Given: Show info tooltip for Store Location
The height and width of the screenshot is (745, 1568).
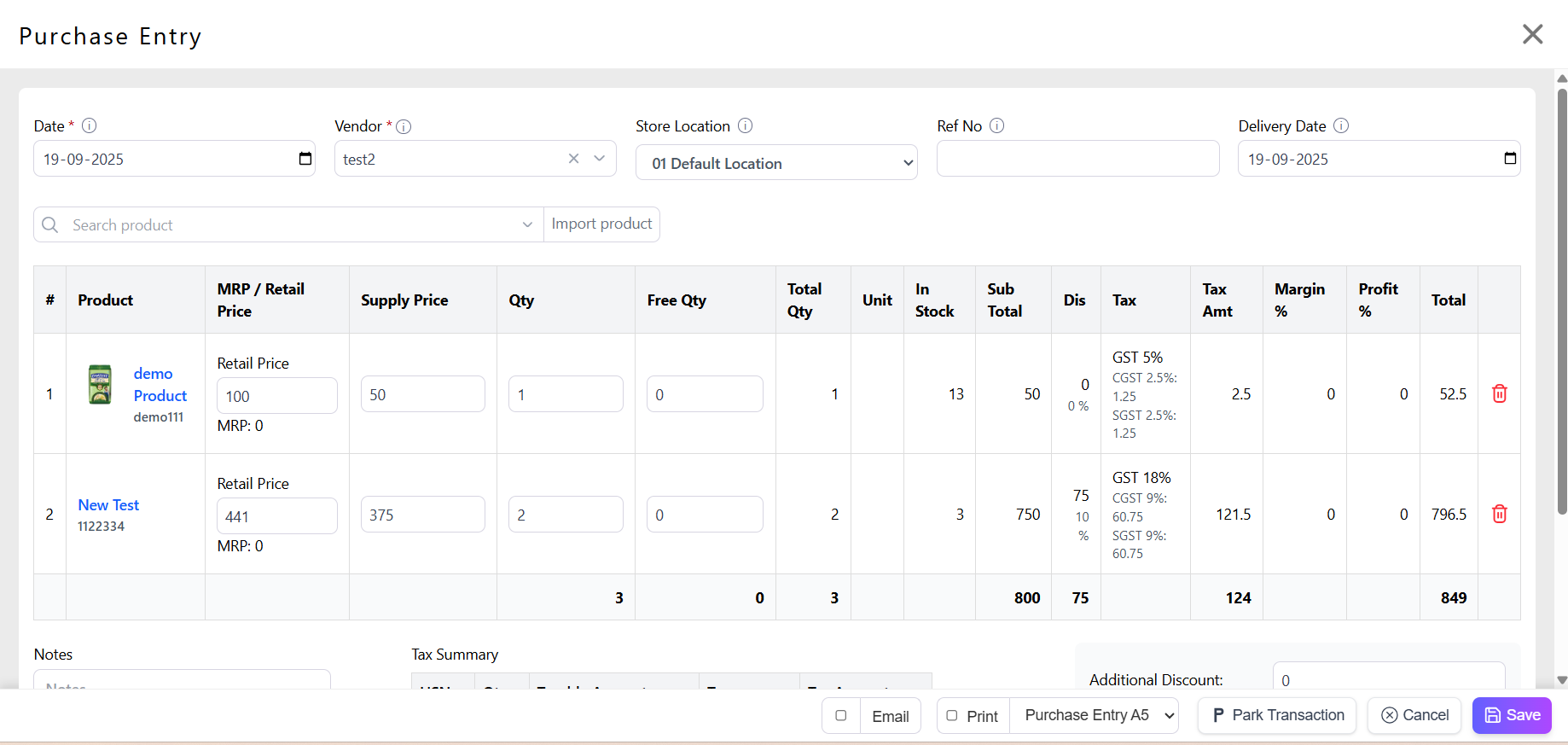Looking at the screenshot, I should [745, 125].
